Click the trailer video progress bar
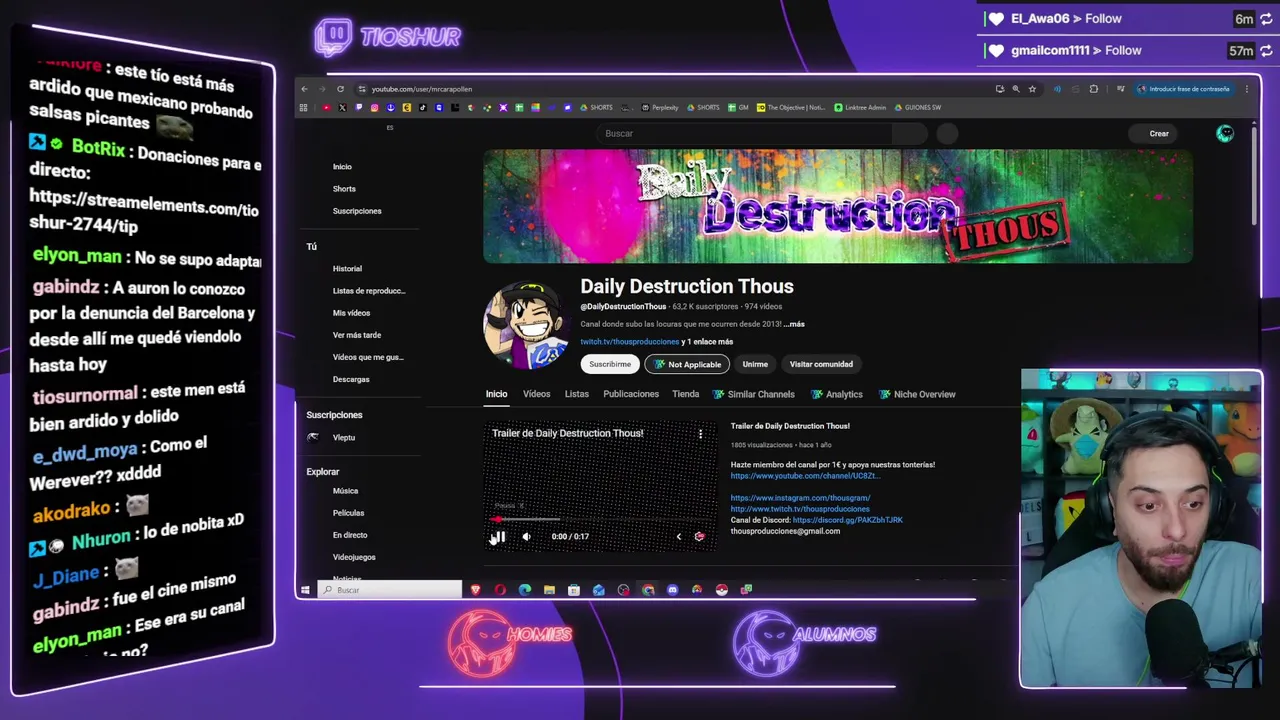The height and width of the screenshot is (720, 1280). click(600, 520)
